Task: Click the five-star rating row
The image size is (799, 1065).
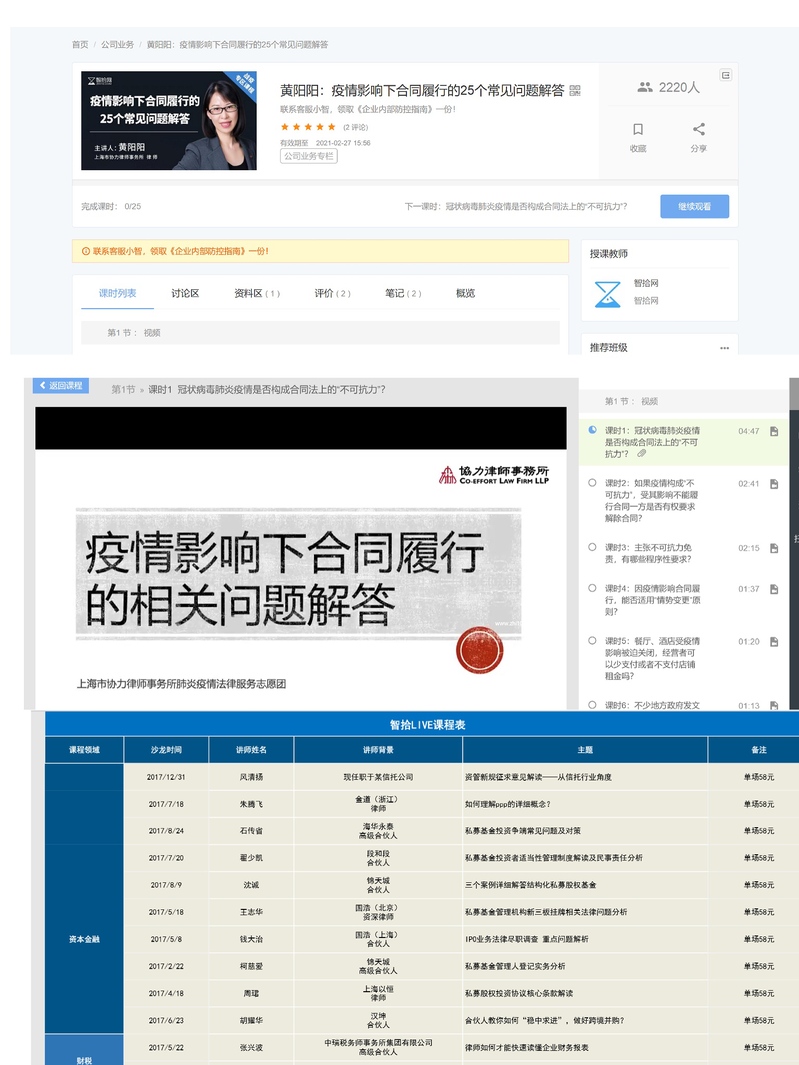Action: [308, 127]
